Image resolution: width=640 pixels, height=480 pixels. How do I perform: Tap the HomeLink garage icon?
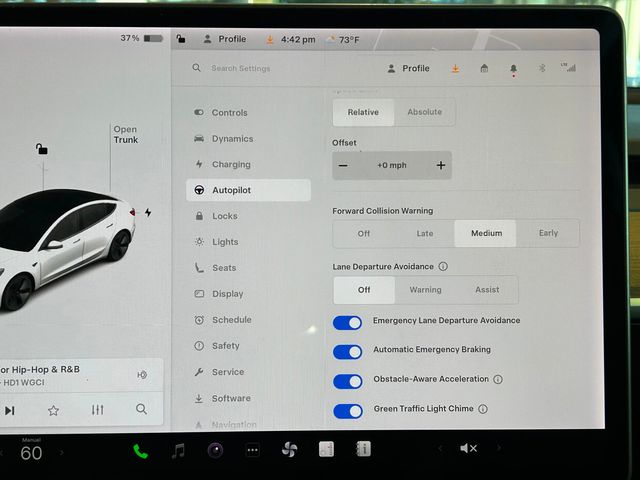tap(484, 68)
